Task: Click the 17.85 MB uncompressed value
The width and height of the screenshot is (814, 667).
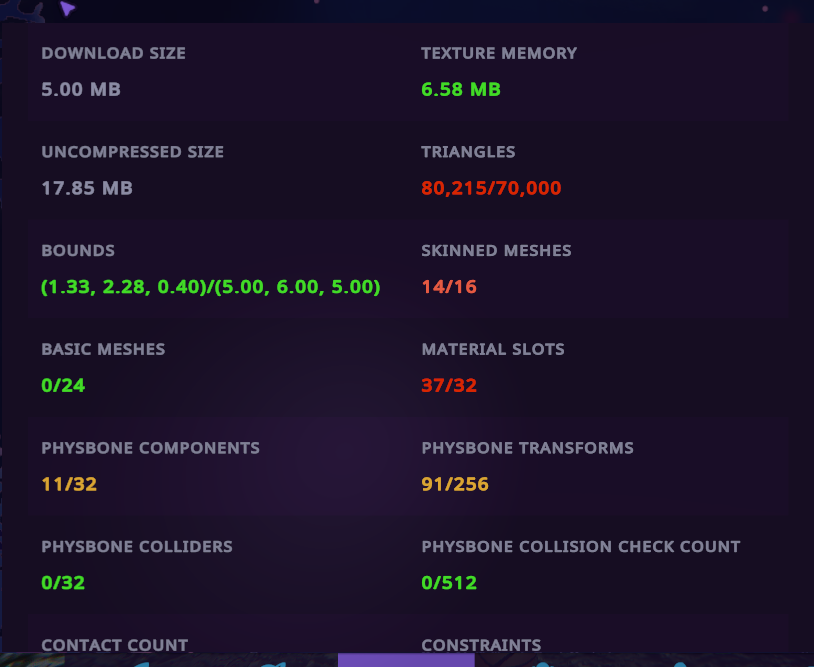Action: pos(87,188)
